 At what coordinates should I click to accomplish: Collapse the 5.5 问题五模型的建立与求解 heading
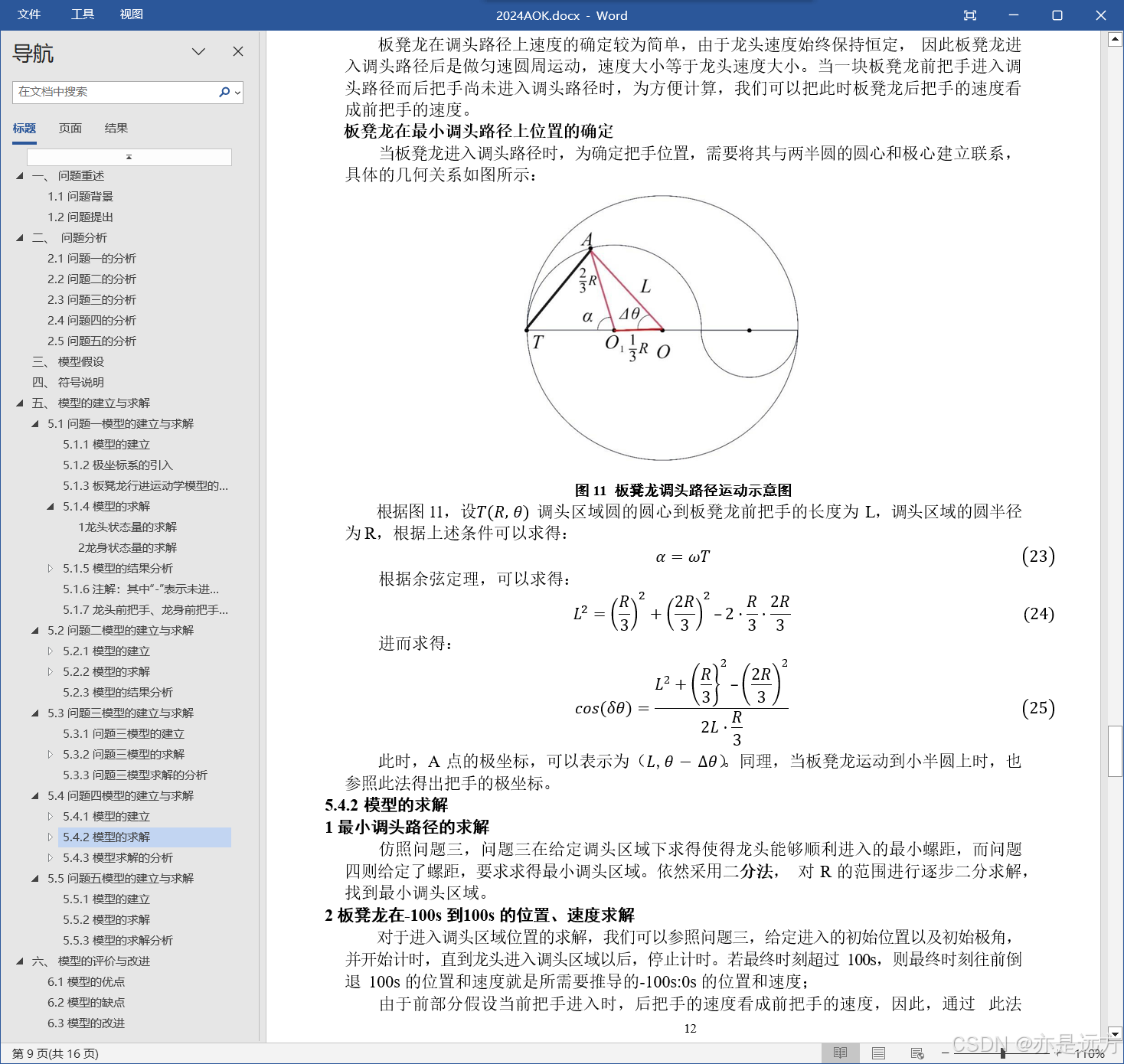(x=35, y=879)
